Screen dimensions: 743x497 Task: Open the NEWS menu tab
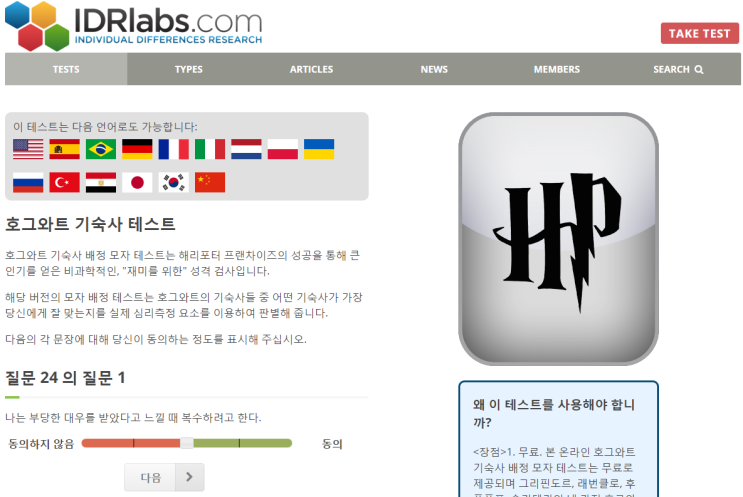[x=434, y=69]
